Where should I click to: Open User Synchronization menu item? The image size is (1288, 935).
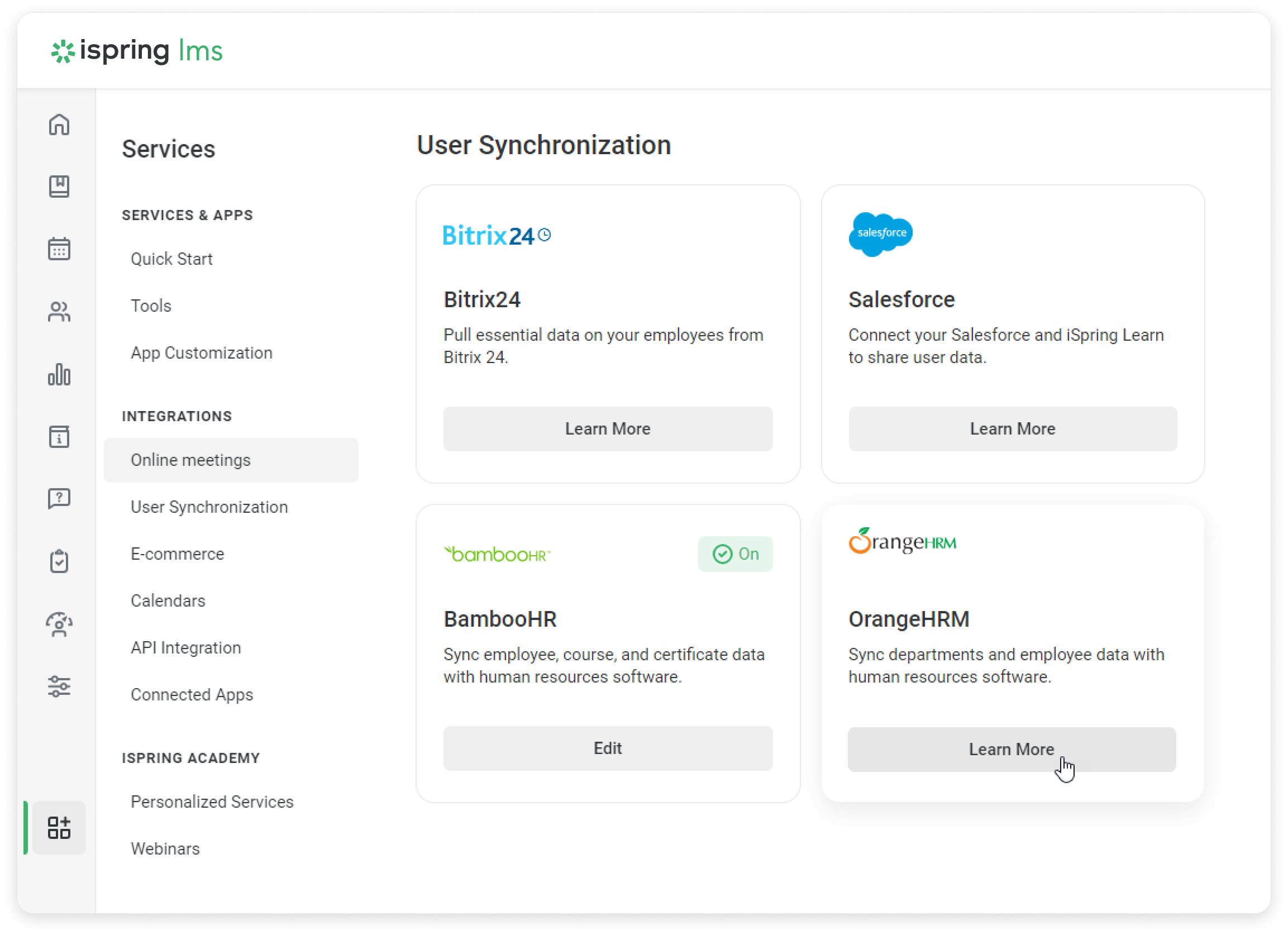[209, 507]
